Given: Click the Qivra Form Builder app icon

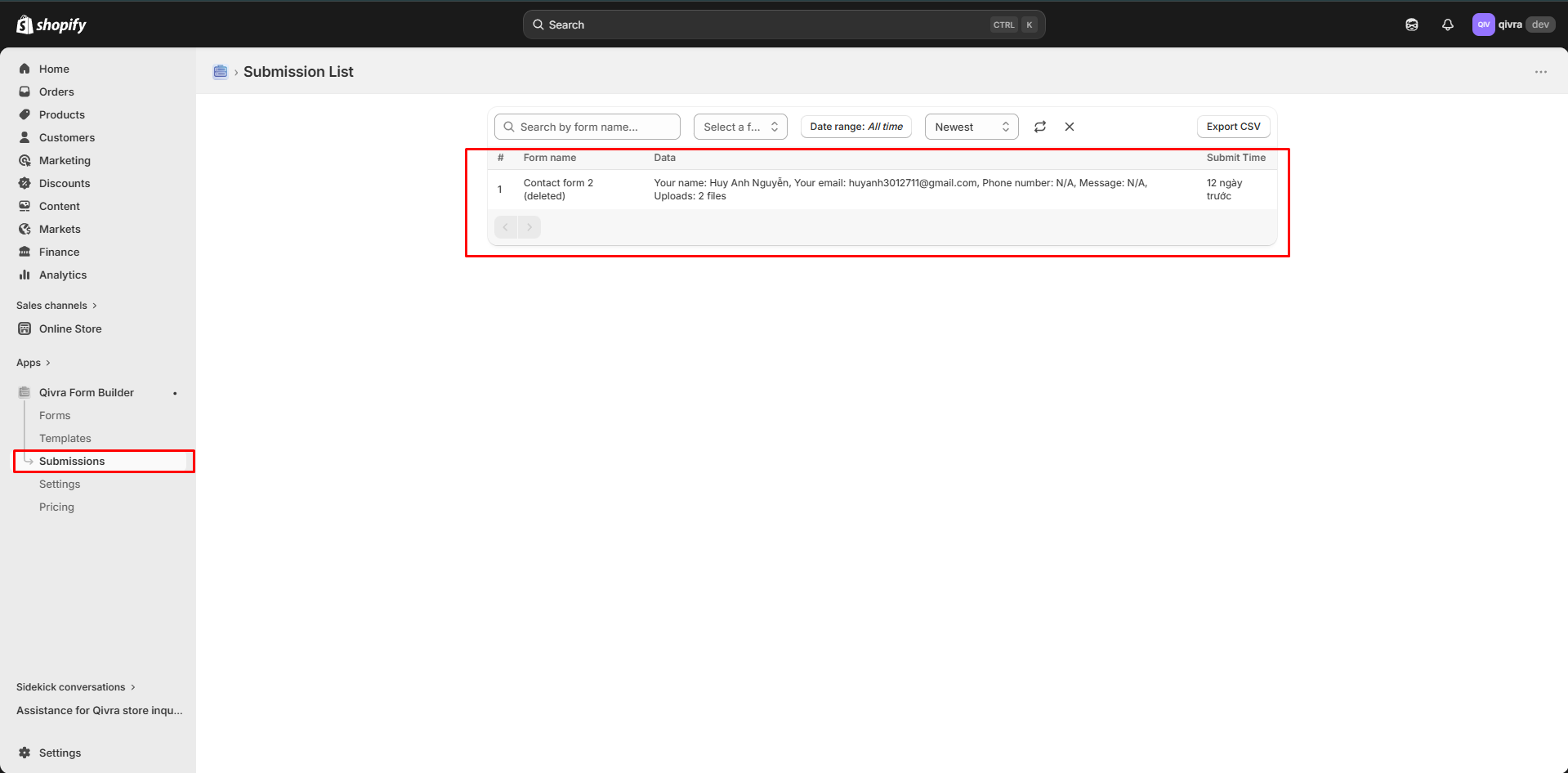Looking at the screenshot, I should click(25, 392).
